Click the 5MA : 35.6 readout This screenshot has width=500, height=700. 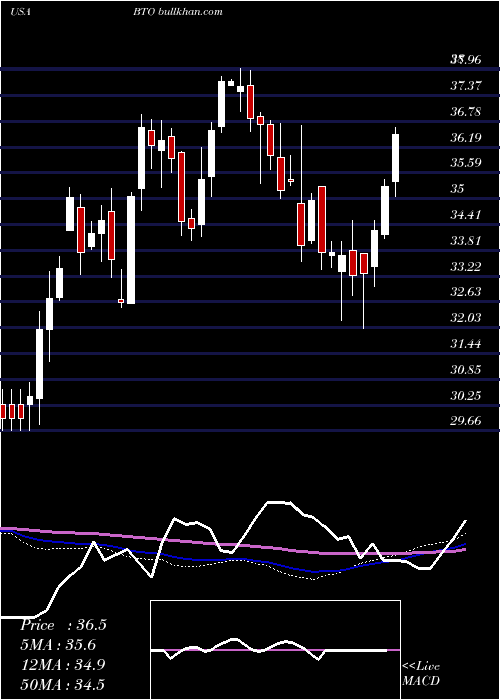pos(58,645)
